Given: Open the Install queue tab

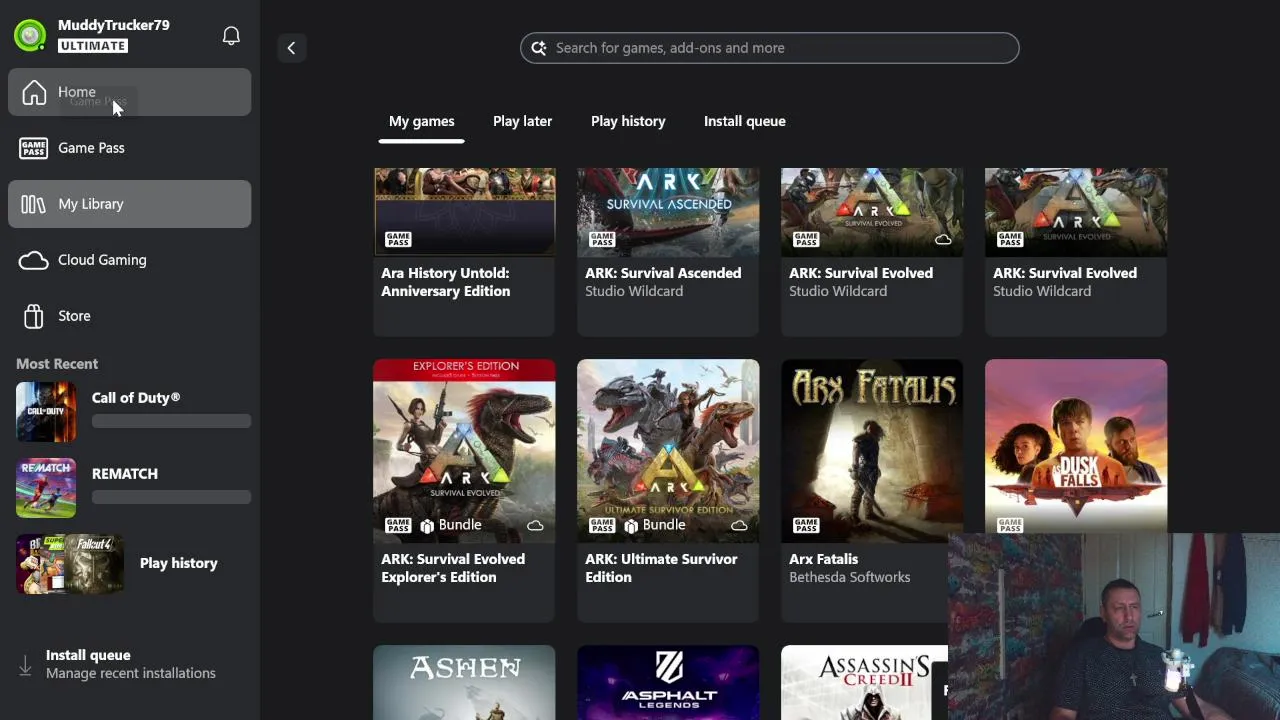Looking at the screenshot, I should pos(745,121).
